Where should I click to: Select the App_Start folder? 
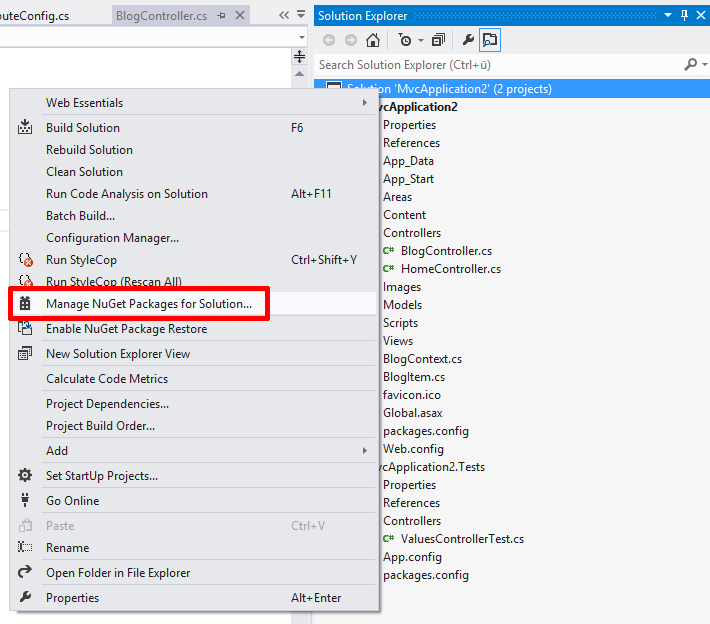(x=408, y=179)
